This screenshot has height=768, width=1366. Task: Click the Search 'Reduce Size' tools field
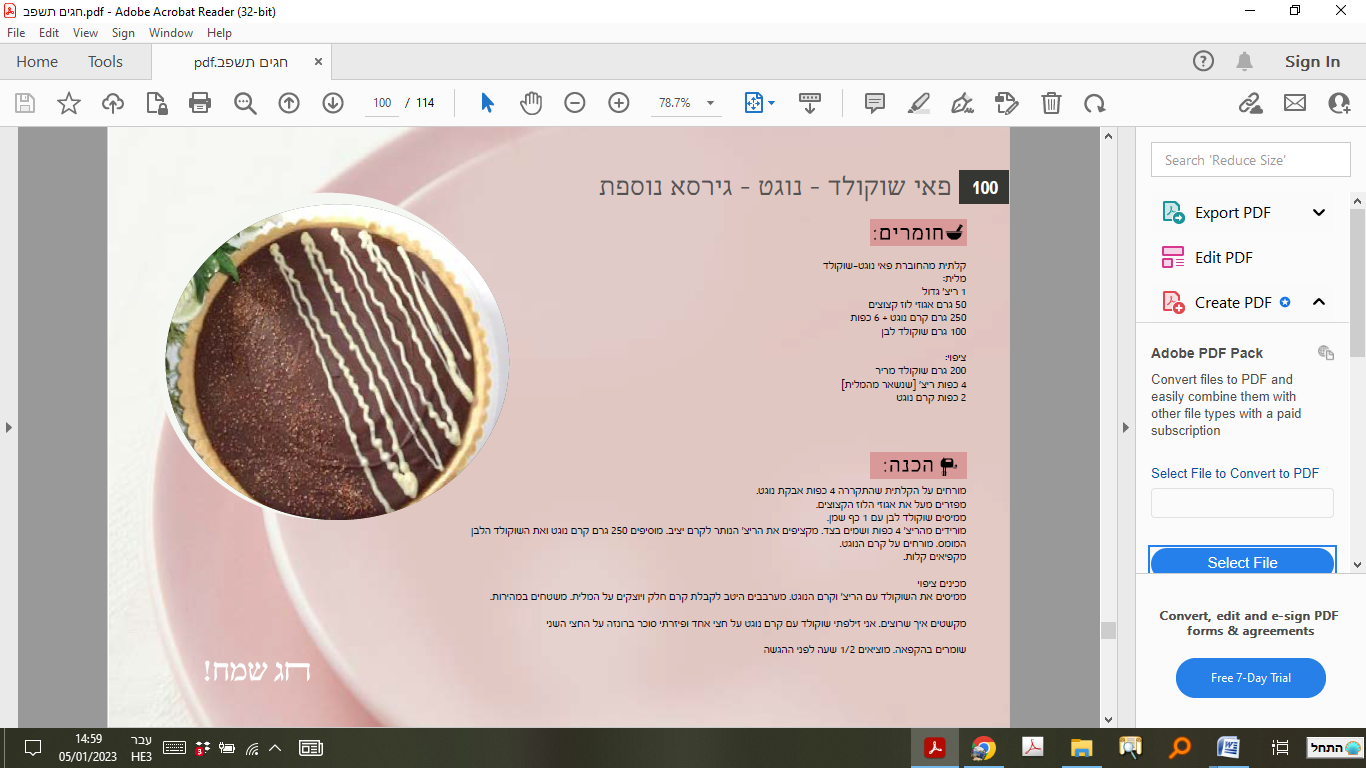click(1250, 160)
